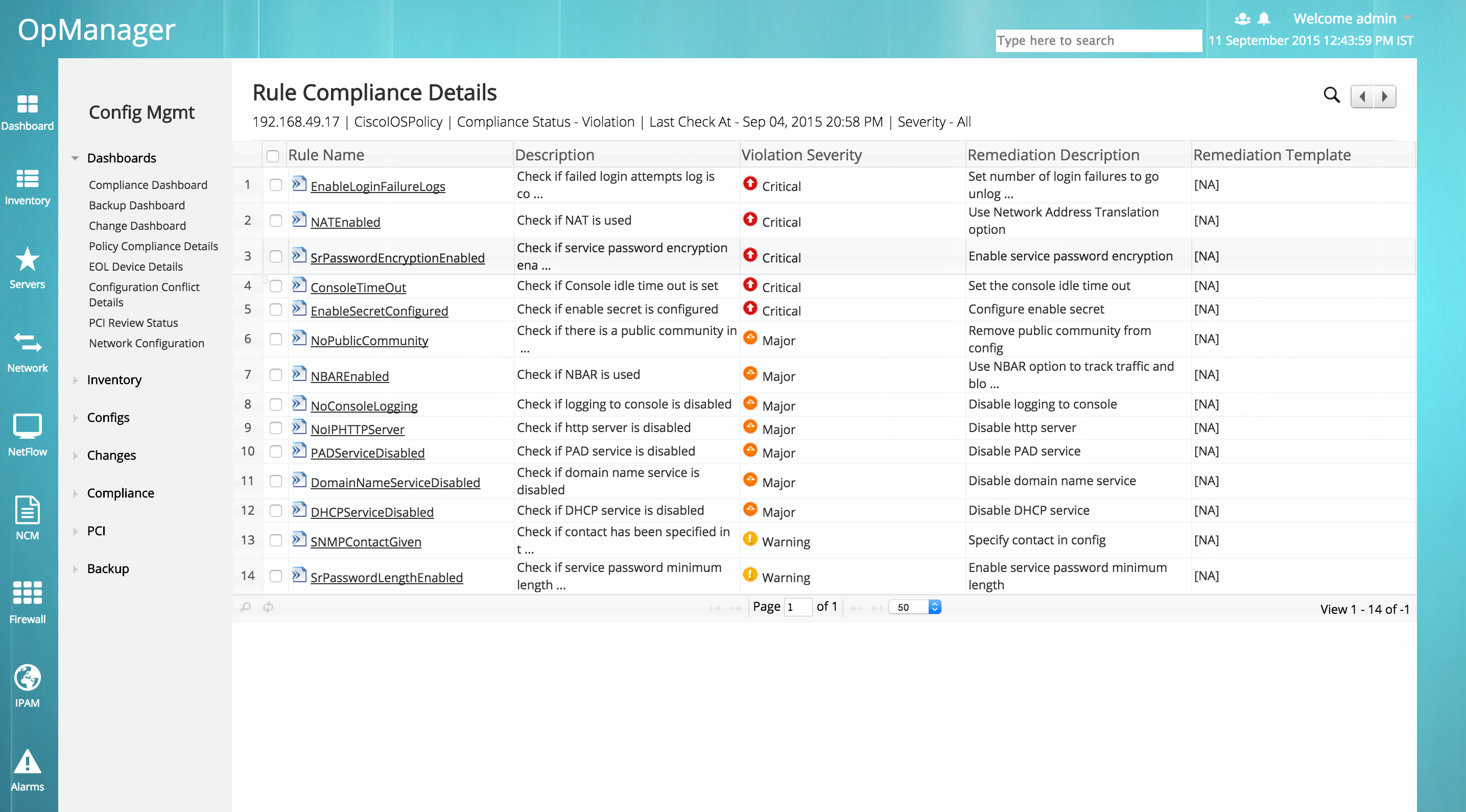Collapse the Dashboards tree section

coord(75,158)
